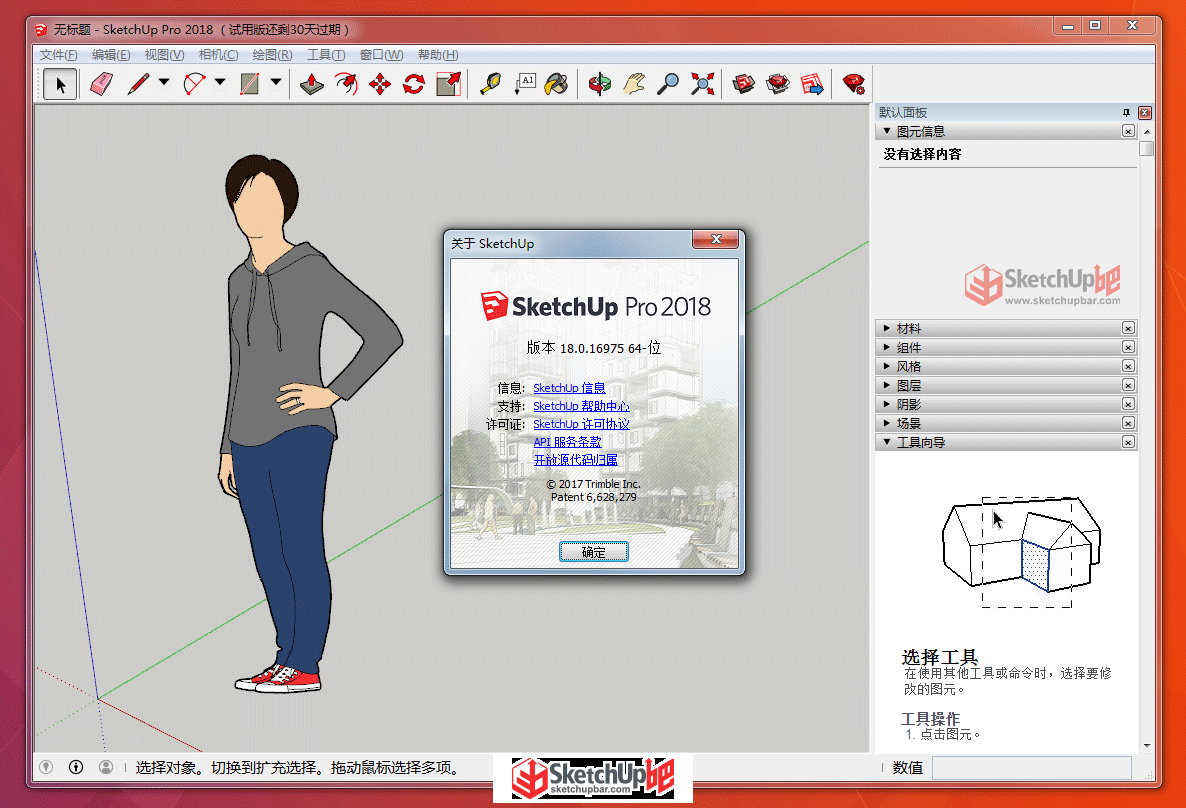The width and height of the screenshot is (1186, 808).
Task: Pin the 默认面板 tray
Action: 1126,113
